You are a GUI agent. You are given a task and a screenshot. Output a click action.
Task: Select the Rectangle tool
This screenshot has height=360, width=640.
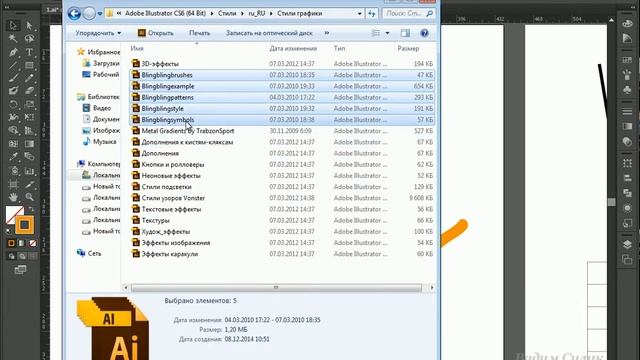(x=29, y=65)
